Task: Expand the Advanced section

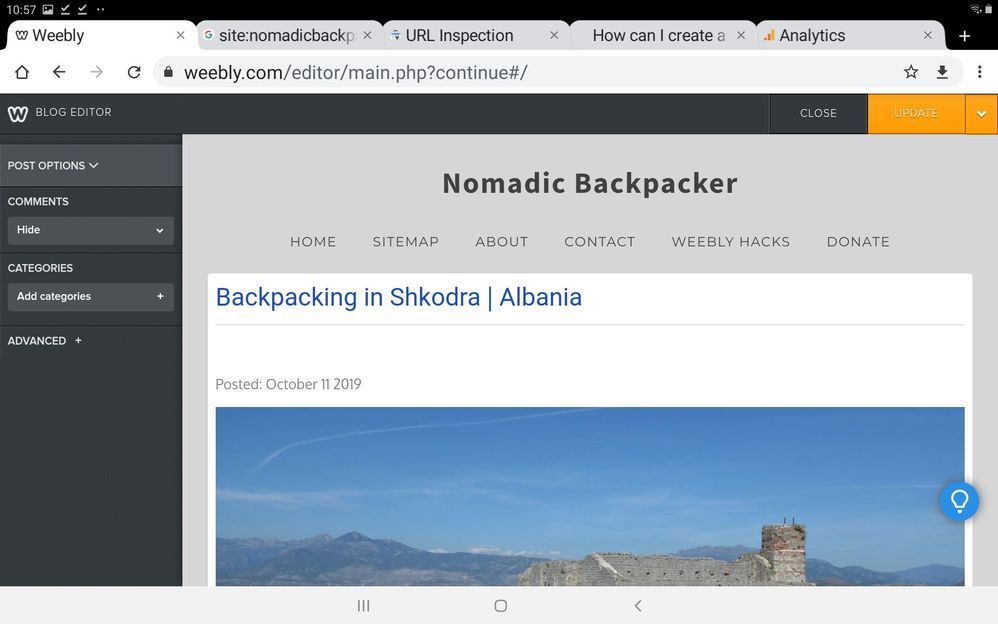Action: [45, 341]
